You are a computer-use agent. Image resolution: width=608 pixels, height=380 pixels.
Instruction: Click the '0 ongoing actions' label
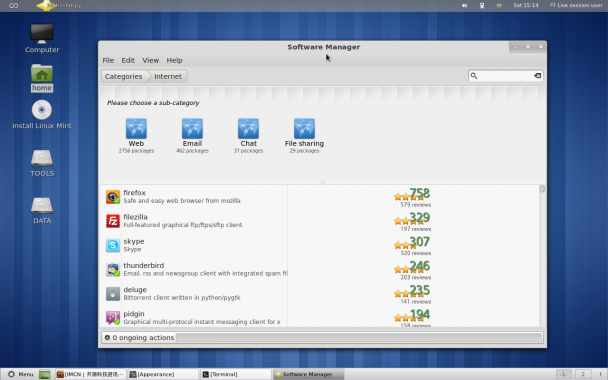coord(143,338)
